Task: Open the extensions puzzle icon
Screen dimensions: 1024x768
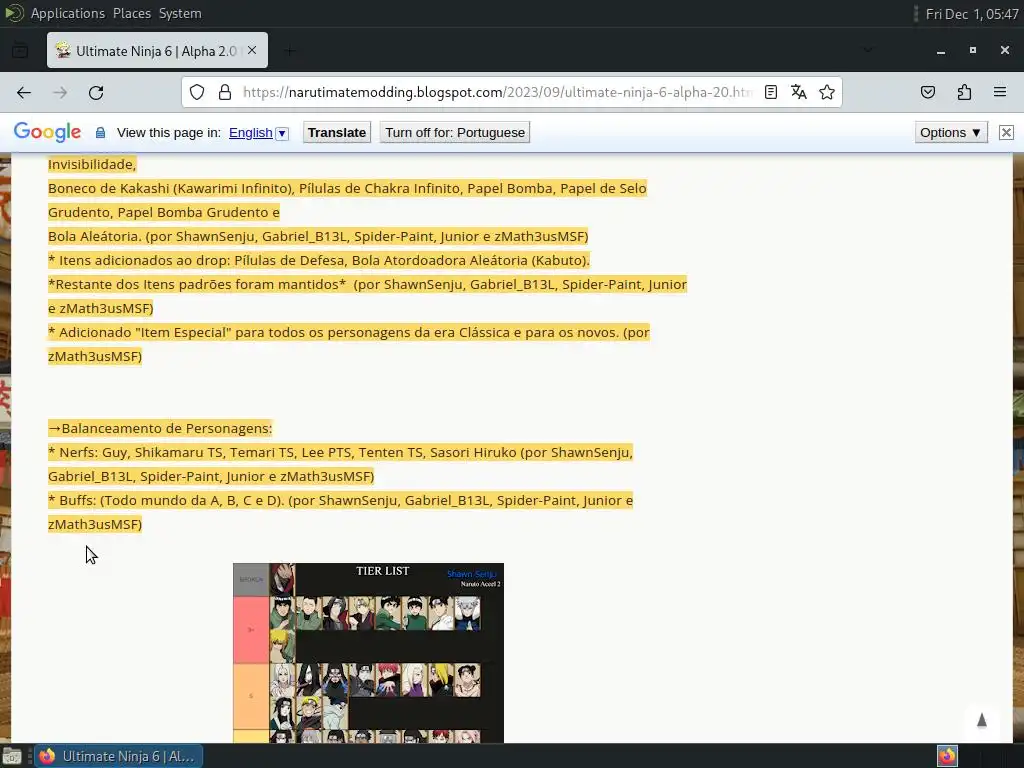Action: (964, 92)
